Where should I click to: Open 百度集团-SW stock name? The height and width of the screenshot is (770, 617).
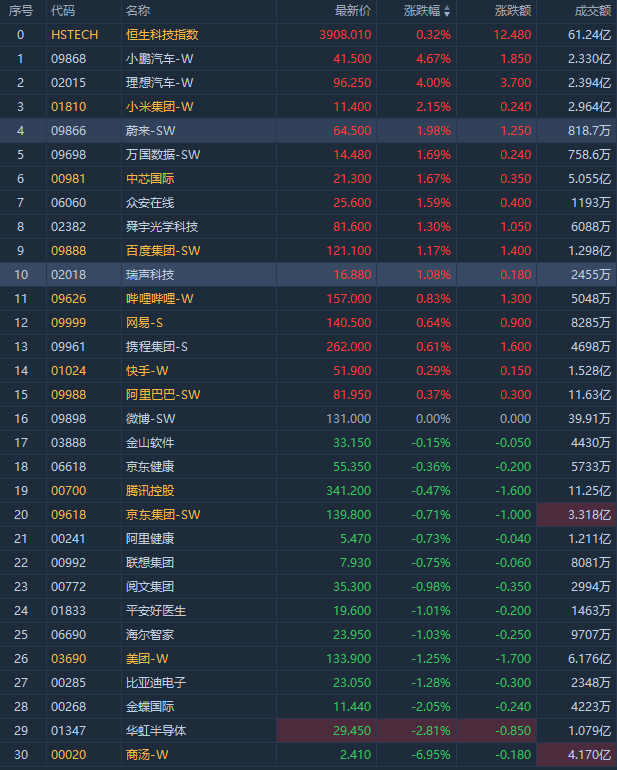[x=163, y=251]
